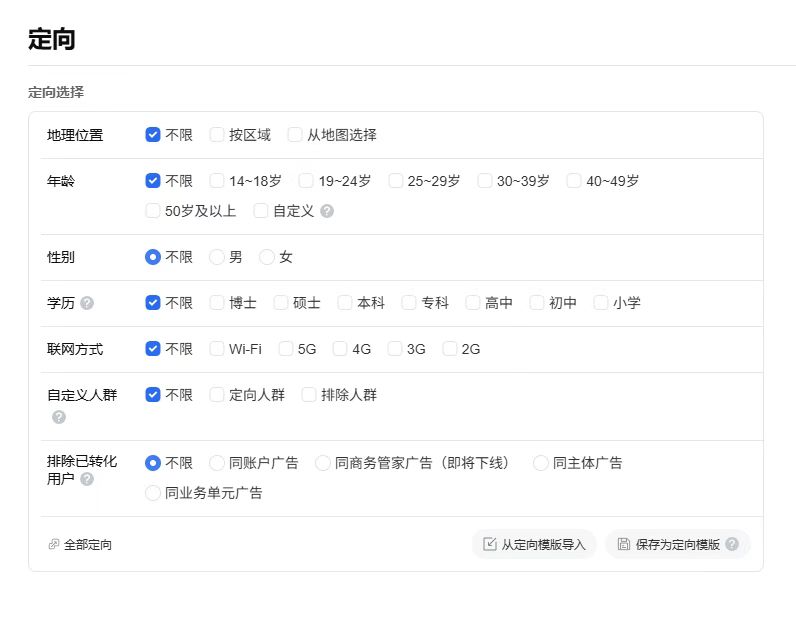Select 同主体广告 radio button
796x630 pixels.
541,463
